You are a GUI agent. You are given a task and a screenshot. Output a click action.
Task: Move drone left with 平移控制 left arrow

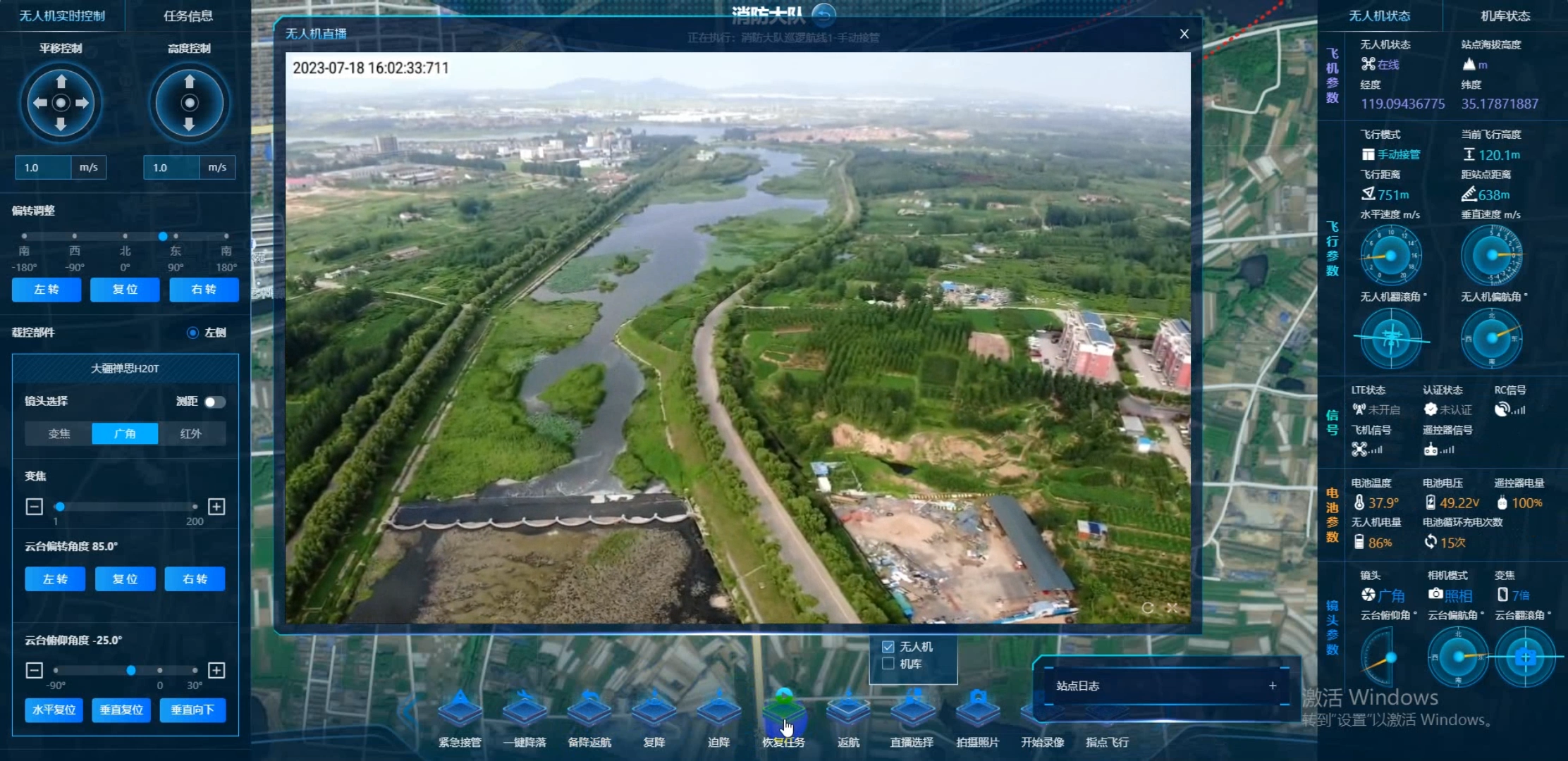40,103
